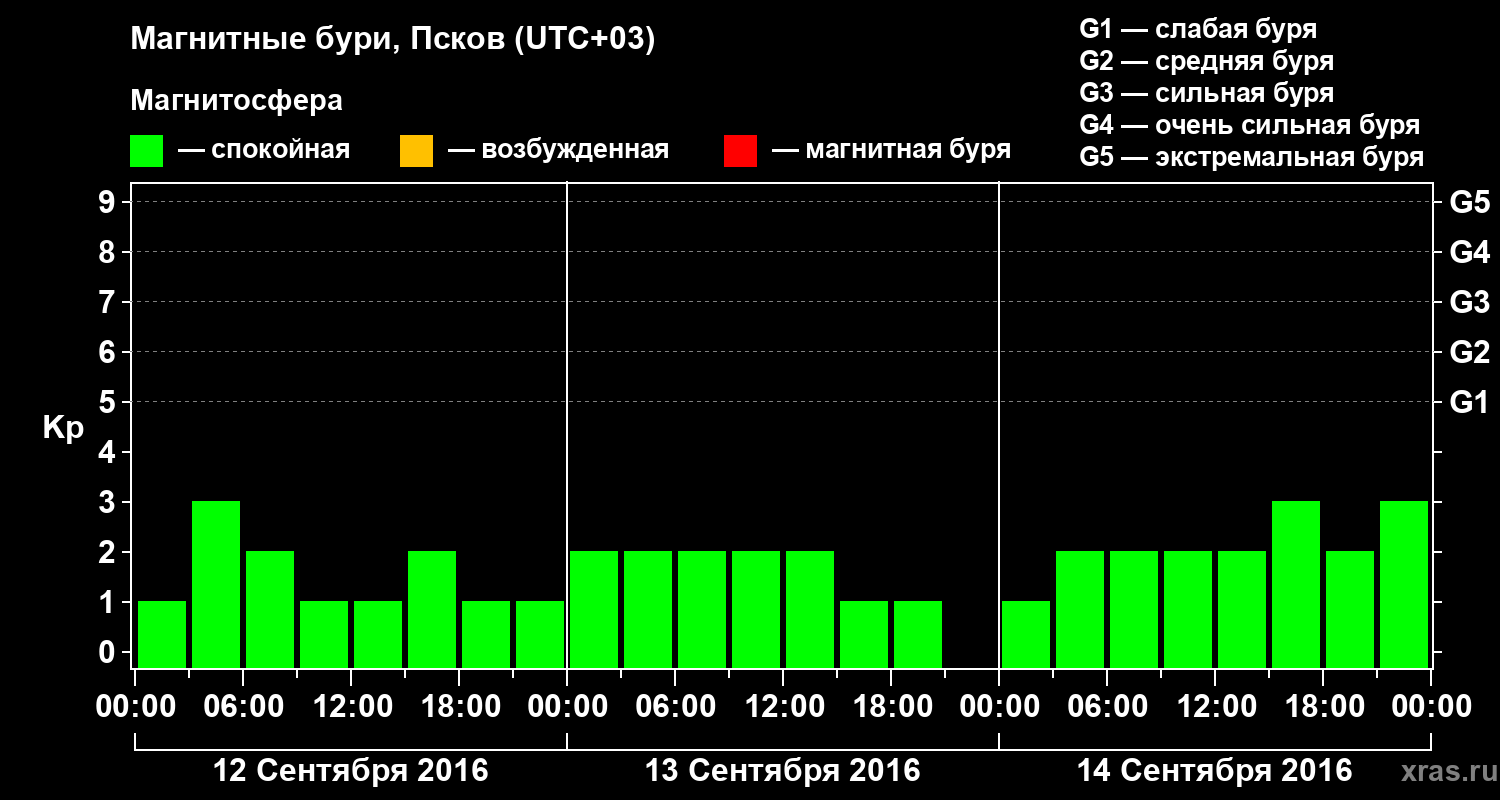
Task: Click the date label '14 Сентября 2016'
Action: coord(1215,771)
